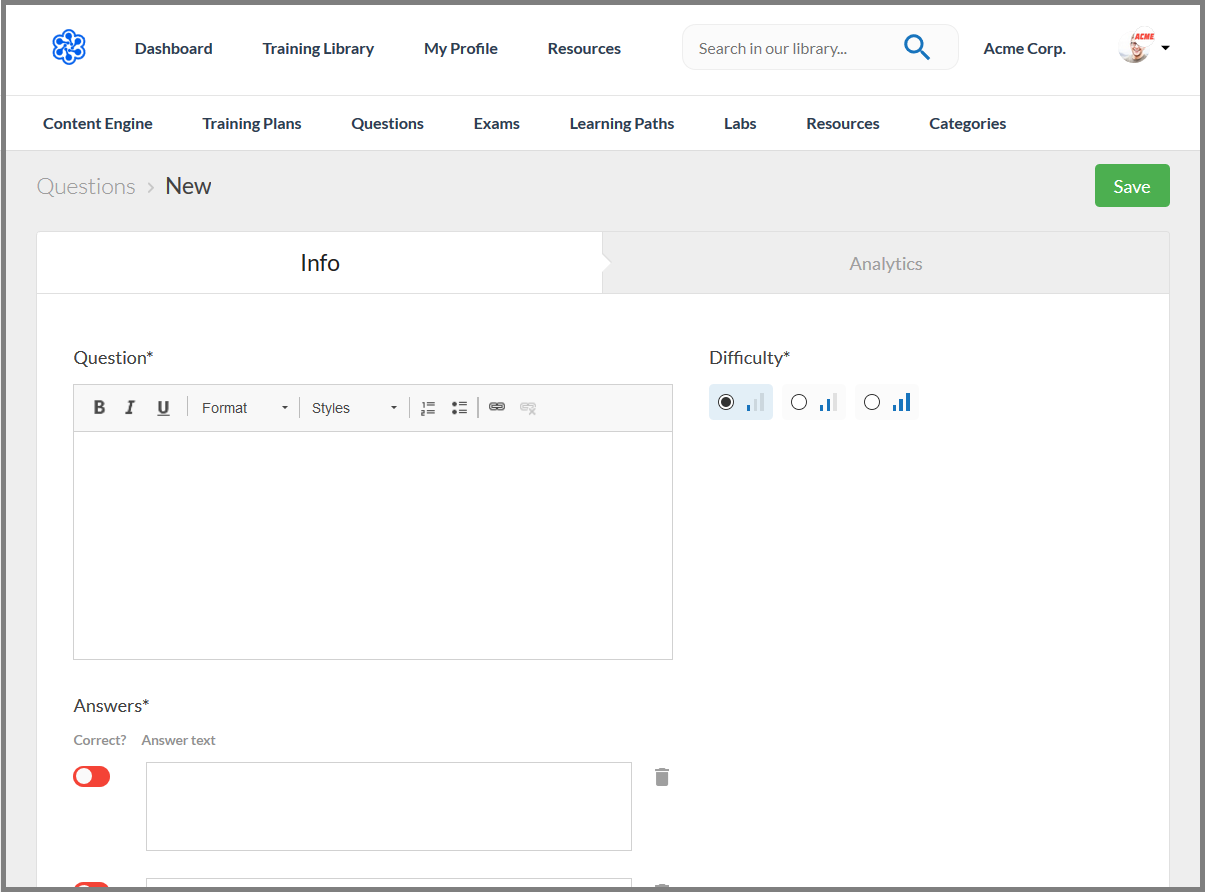
Task: Open the user avatar menu
Action: (x=1144, y=47)
